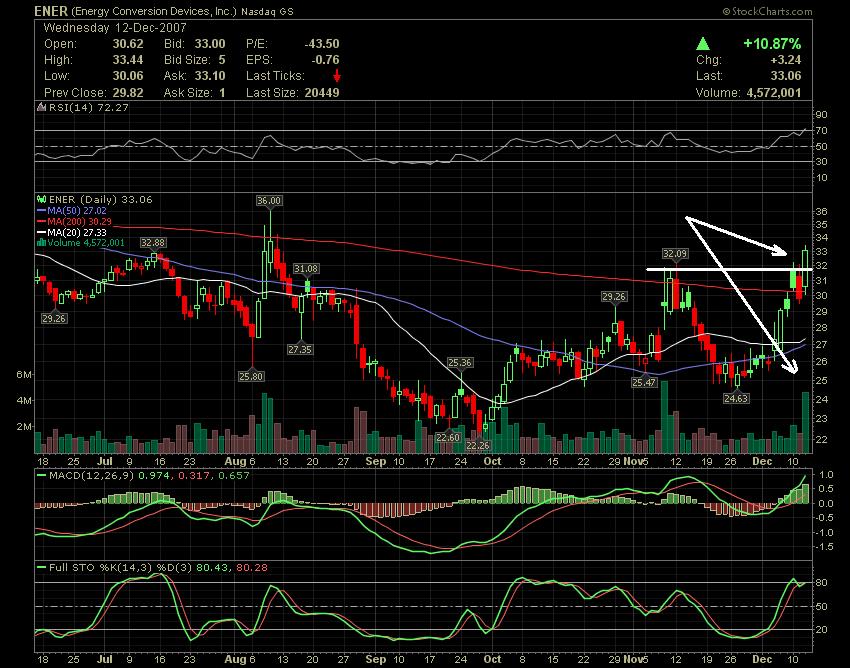The image size is (850, 668).
Task: Click the 2M volume axis label
Action: pyautogui.click(x=24, y=427)
